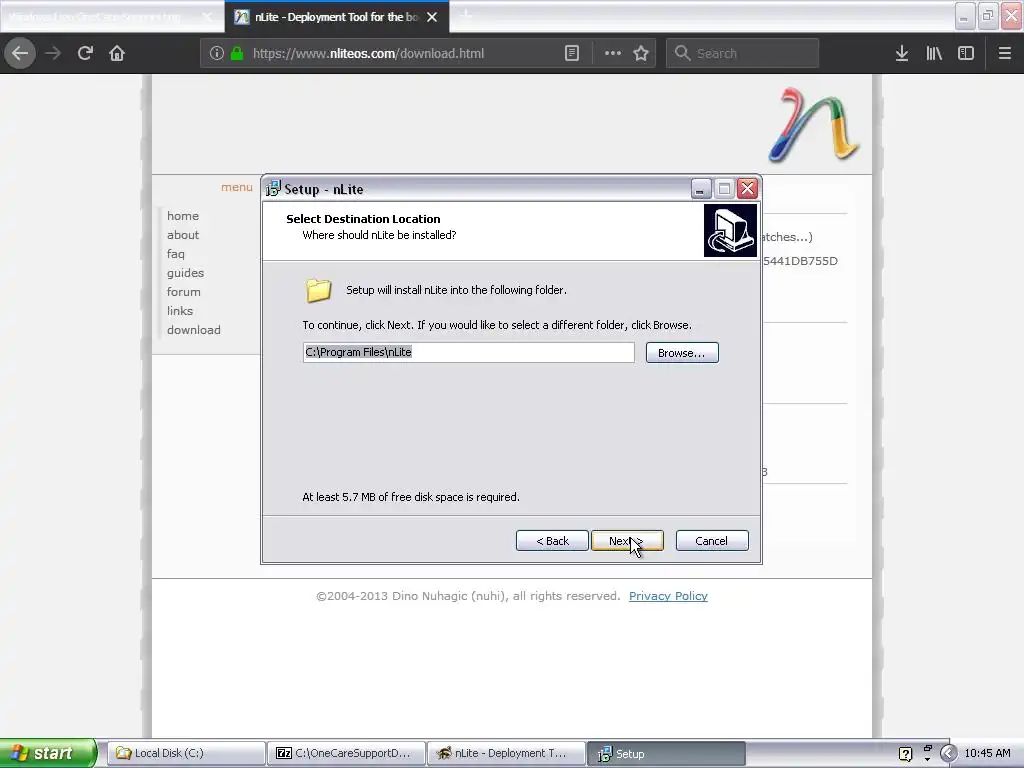Click Next > to continue installation
1024x768 pixels.
pos(627,541)
